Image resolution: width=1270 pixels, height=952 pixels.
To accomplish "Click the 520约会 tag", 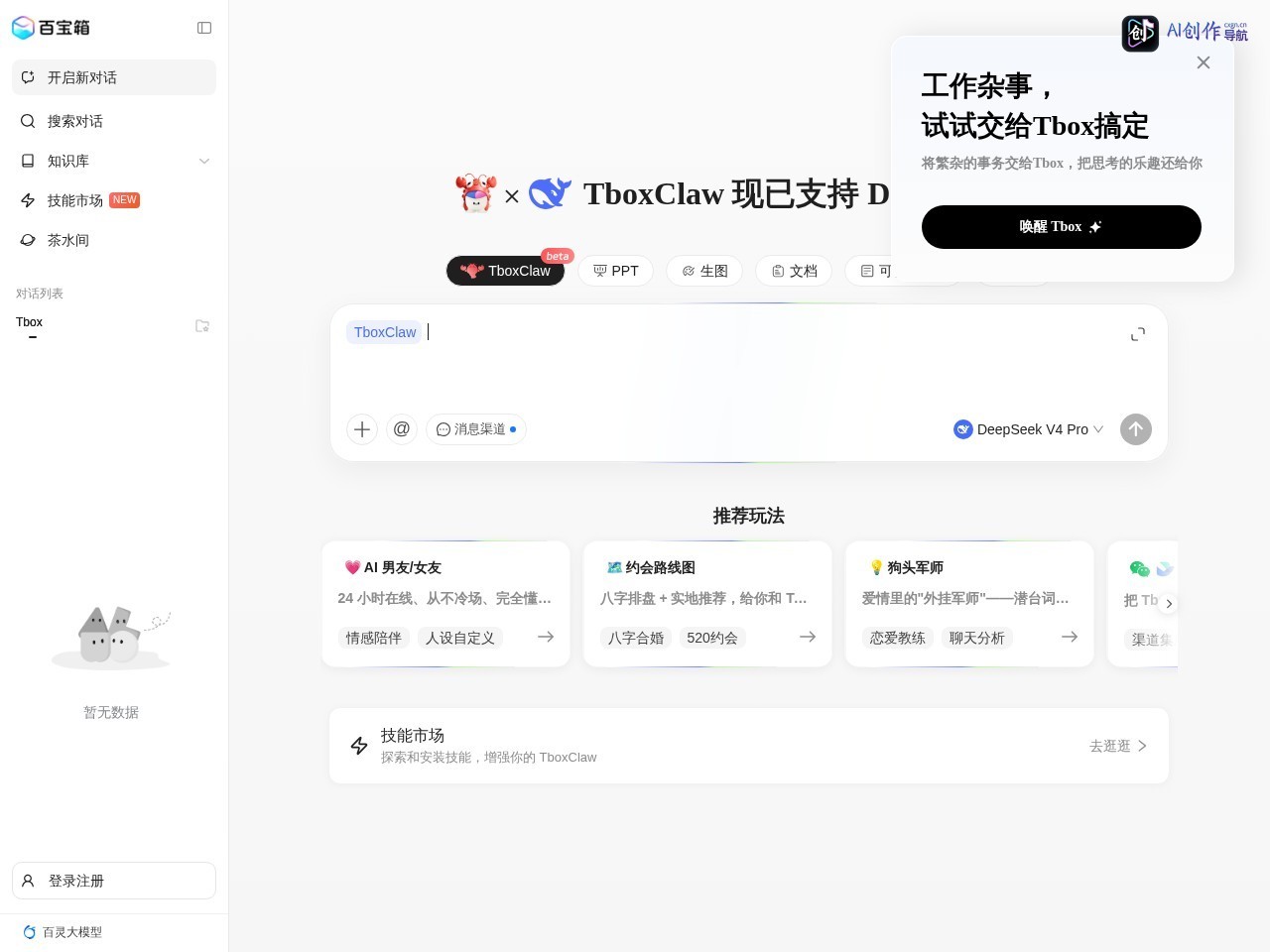I will coord(712,638).
